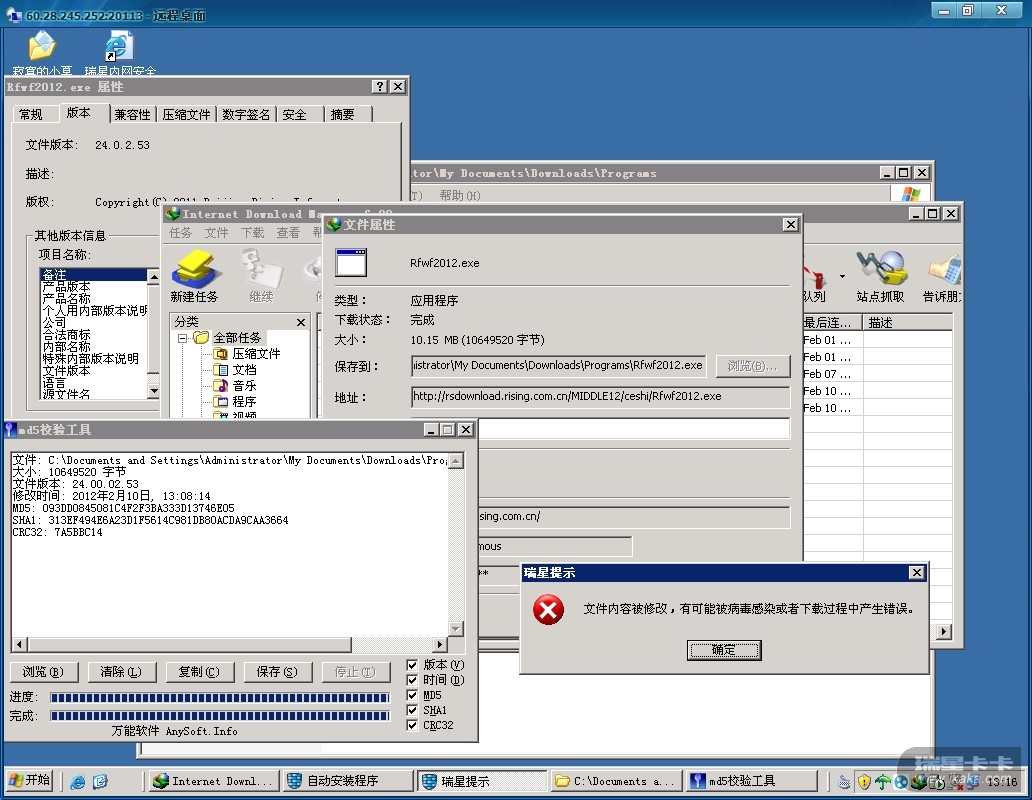Toggle the 时间(D) checkbox

coord(412,680)
